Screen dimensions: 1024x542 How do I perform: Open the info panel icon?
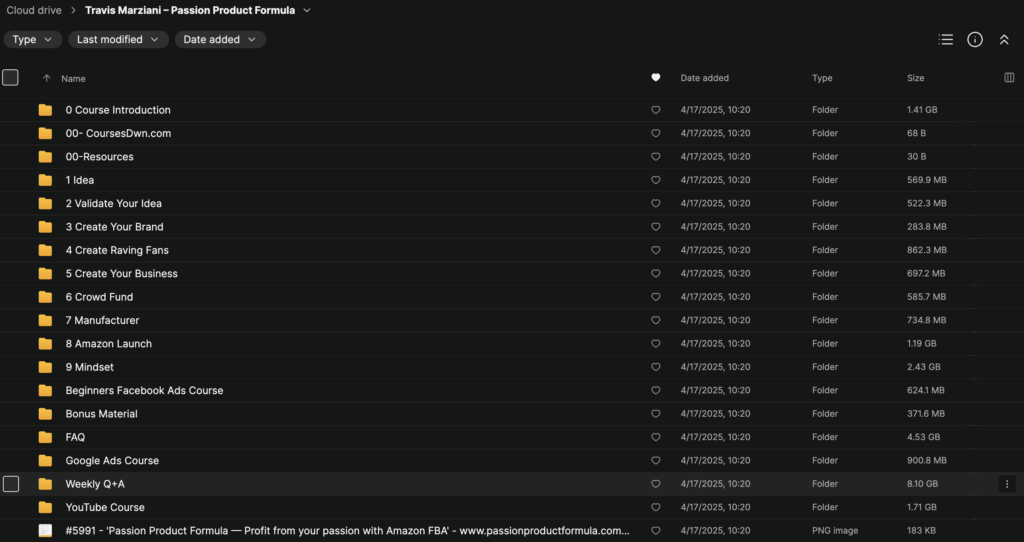(975, 40)
